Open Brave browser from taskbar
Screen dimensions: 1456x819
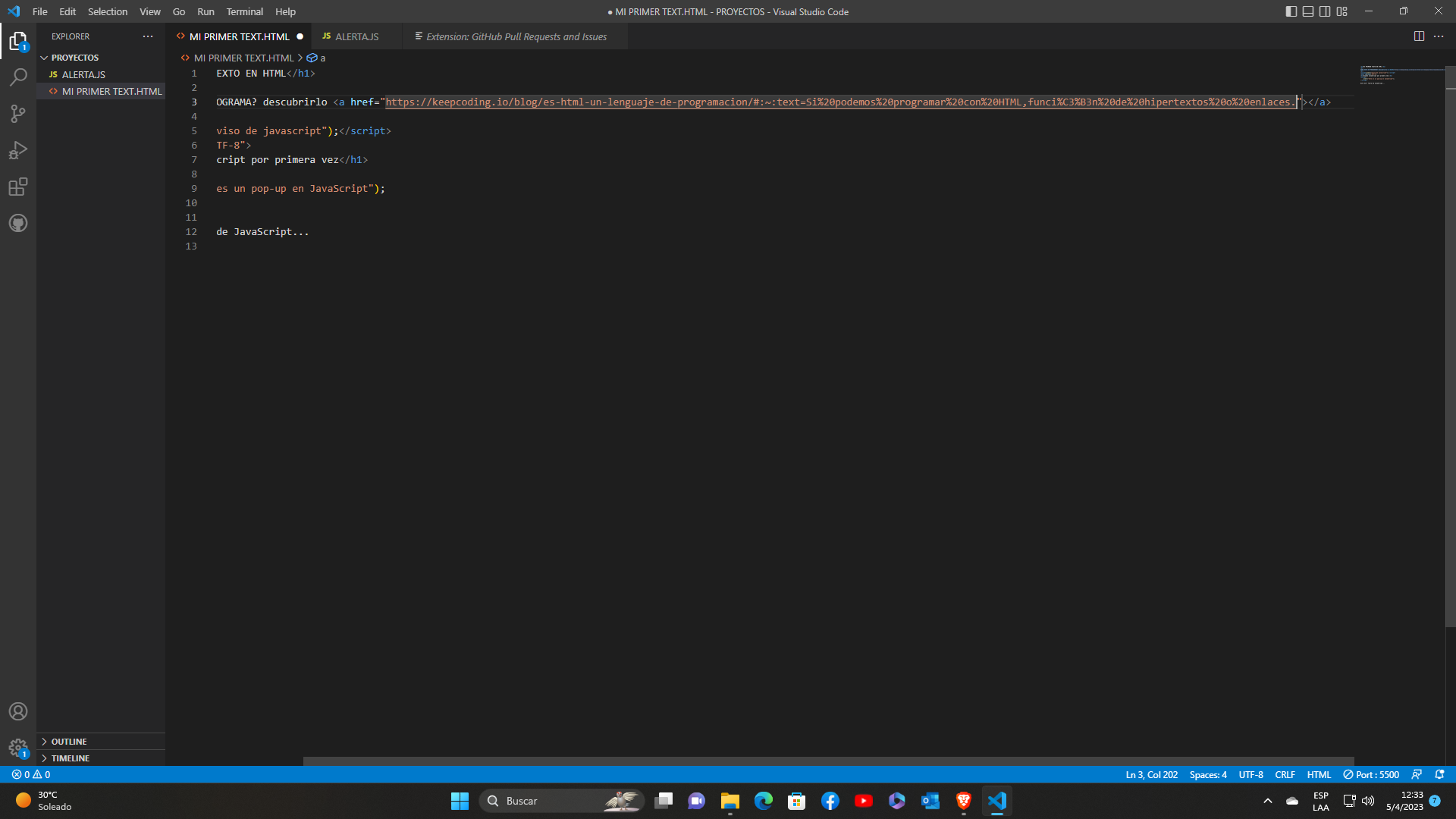click(963, 801)
